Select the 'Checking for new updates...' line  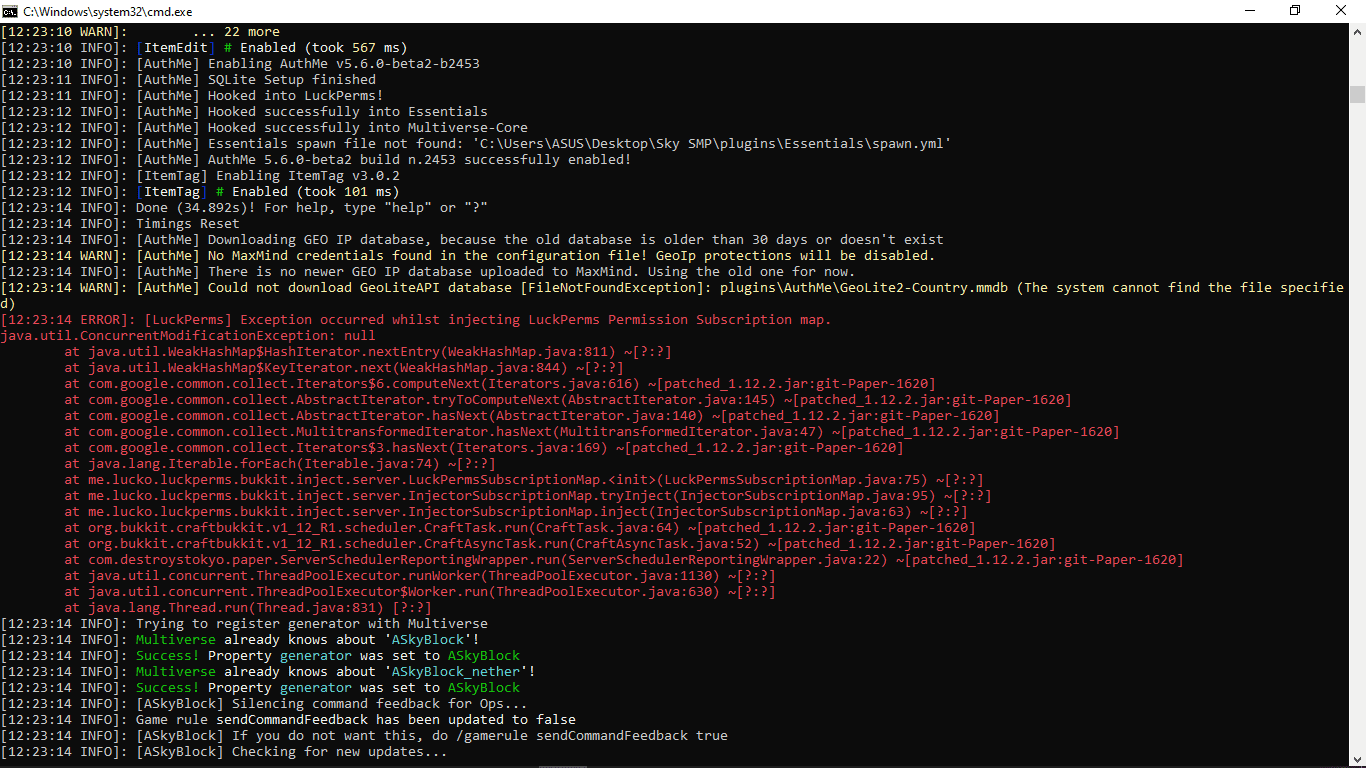pos(224,752)
